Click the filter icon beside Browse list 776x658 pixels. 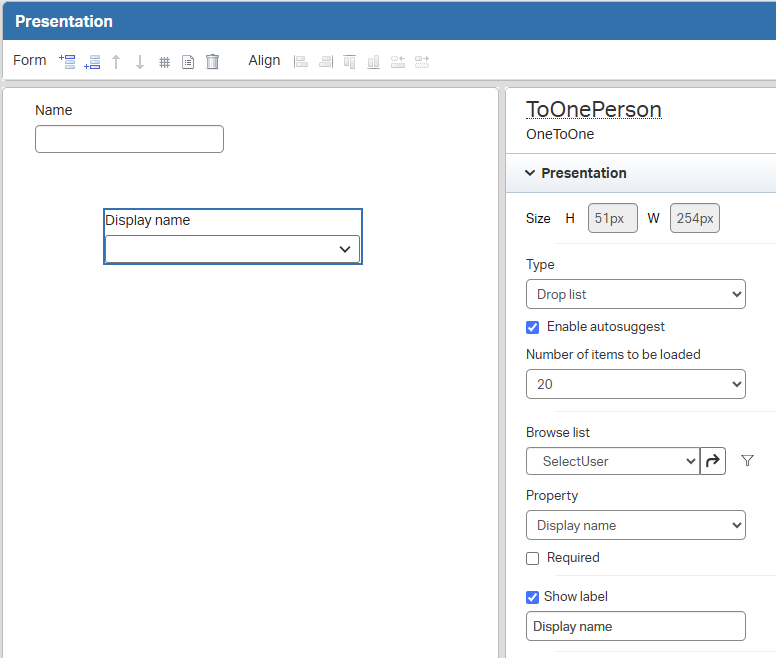tap(747, 461)
